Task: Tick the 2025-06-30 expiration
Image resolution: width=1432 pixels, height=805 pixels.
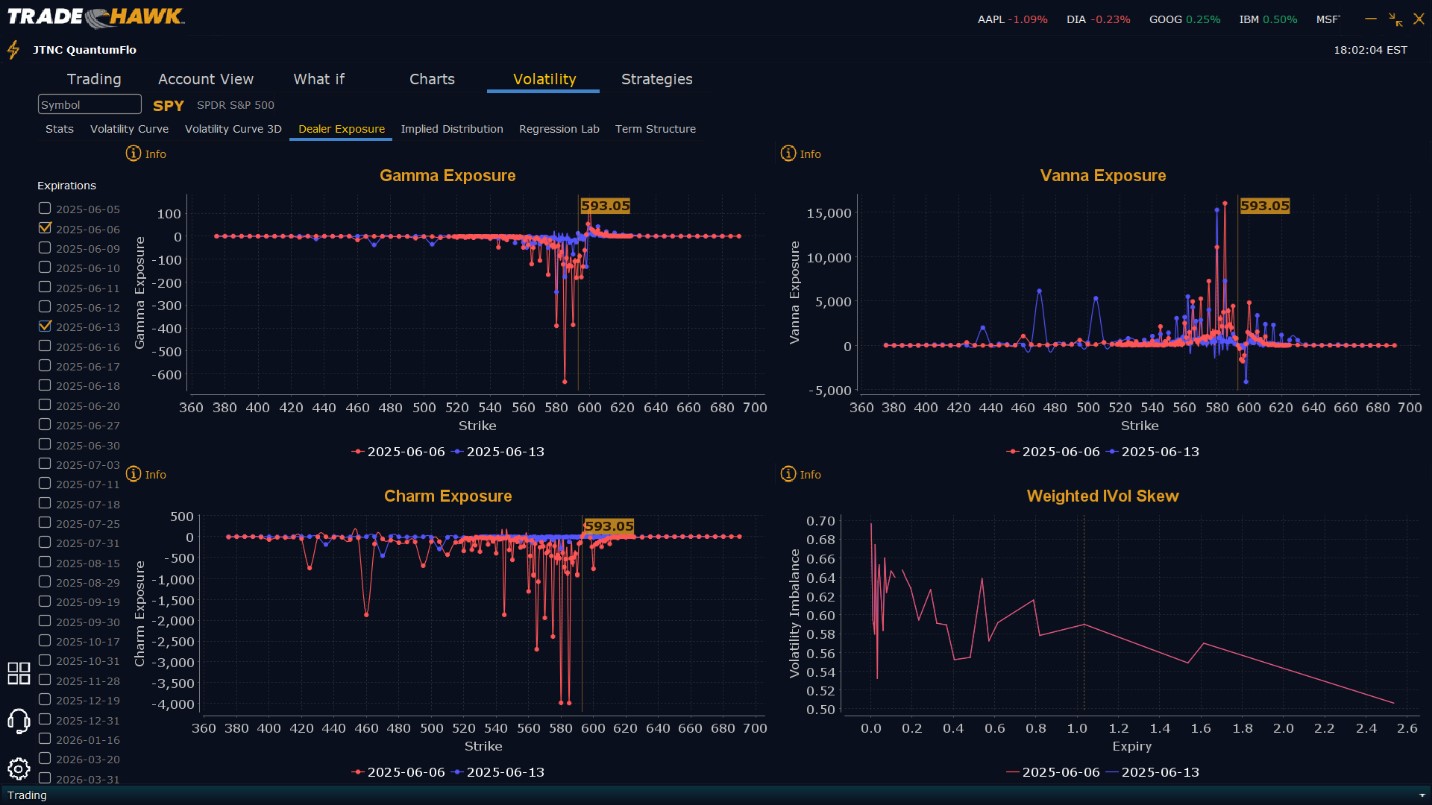Action: (45, 444)
